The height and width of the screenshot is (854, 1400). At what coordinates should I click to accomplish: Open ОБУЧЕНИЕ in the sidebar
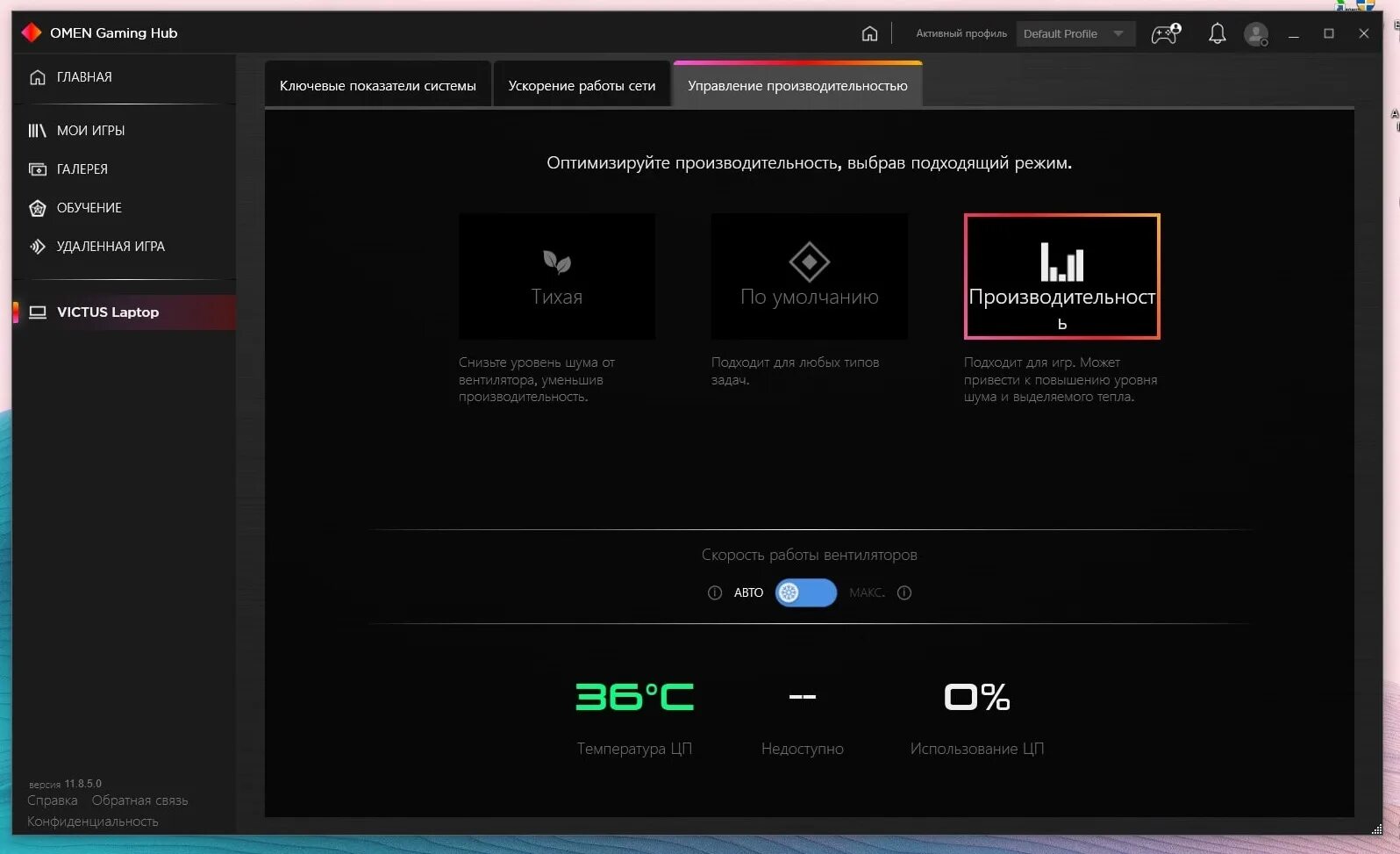click(x=124, y=207)
